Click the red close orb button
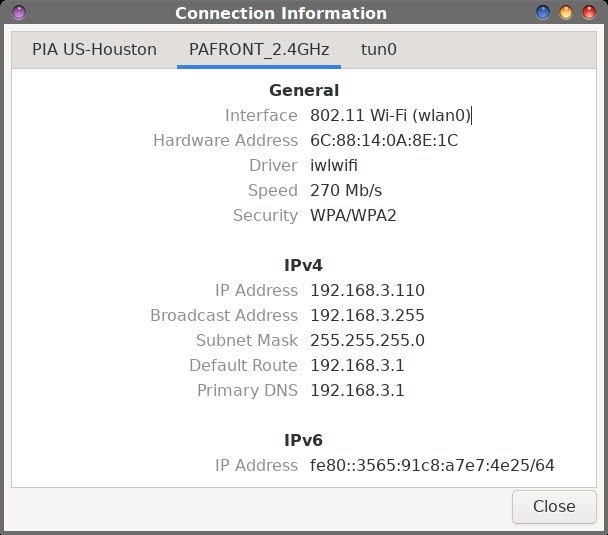 click(x=589, y=12)
